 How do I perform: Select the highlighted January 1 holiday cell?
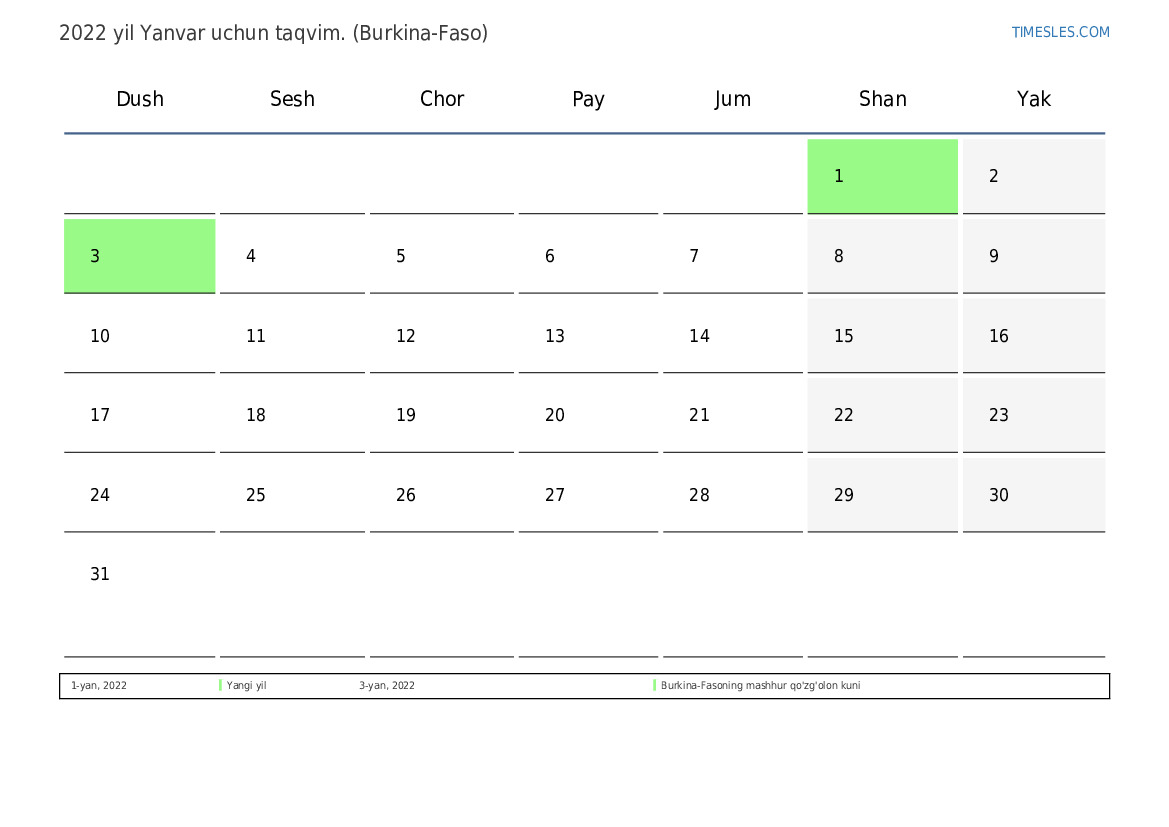point(882,176)
